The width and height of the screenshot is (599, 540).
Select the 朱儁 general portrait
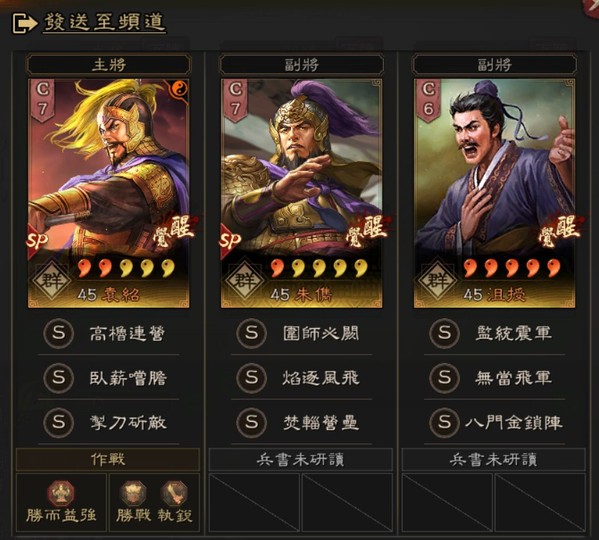click(x=301, y=193)
